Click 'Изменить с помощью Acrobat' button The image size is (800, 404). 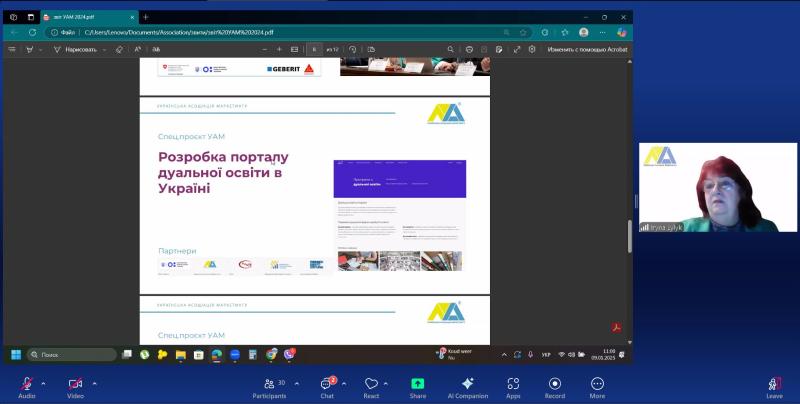pos(585,49)
